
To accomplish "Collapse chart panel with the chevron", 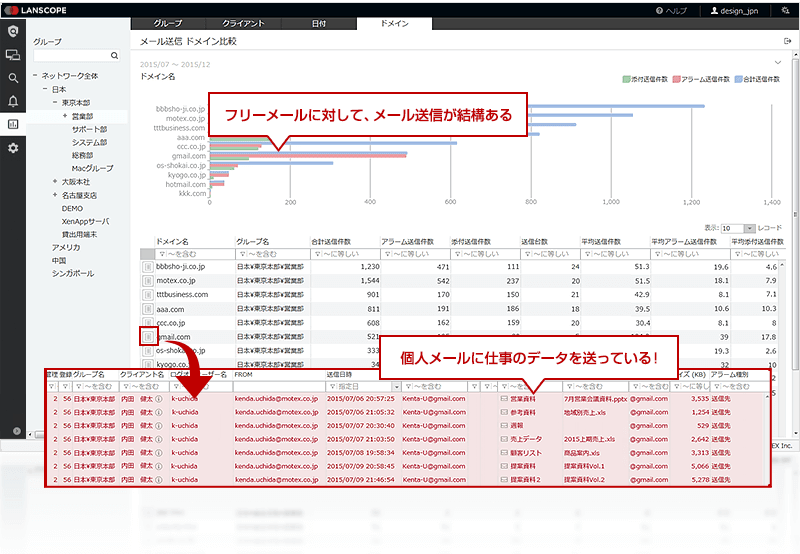I will pos(778,62).
